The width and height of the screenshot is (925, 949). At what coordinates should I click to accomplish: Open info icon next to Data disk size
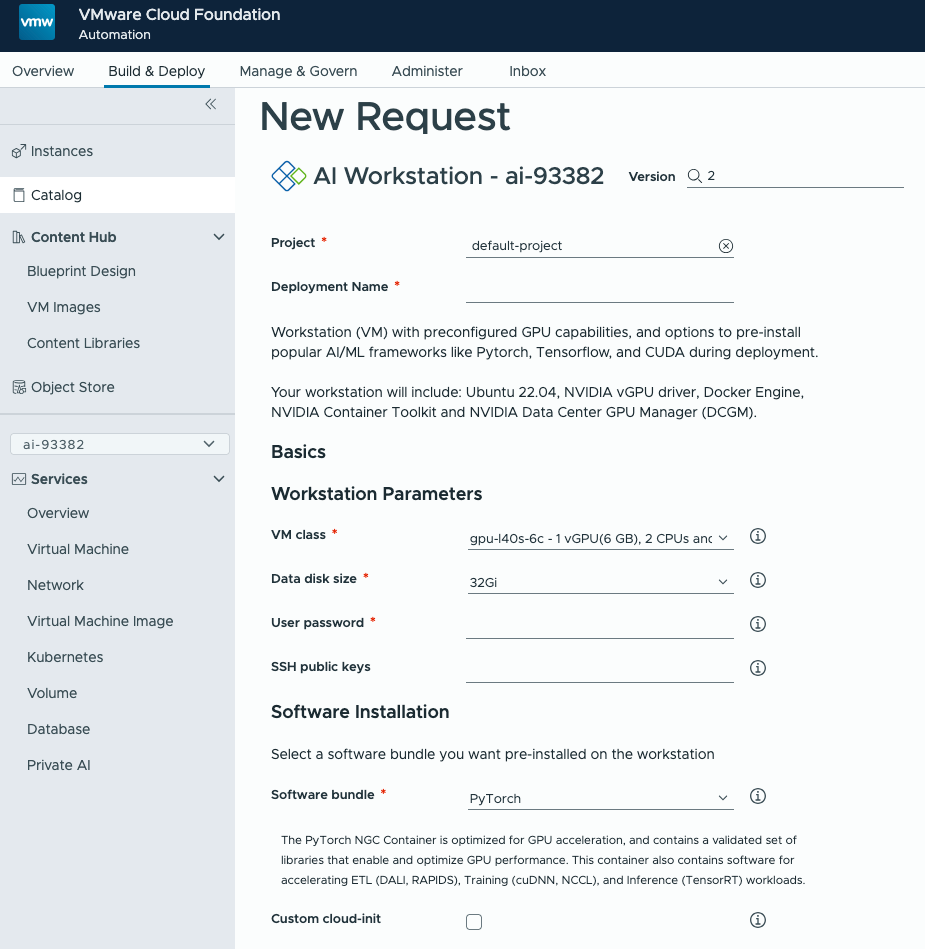point(758,580)
